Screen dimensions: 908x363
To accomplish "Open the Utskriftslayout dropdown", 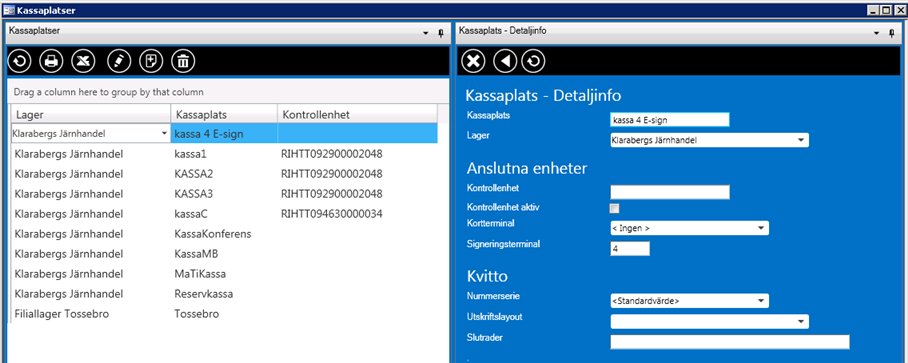I will 800,321.
